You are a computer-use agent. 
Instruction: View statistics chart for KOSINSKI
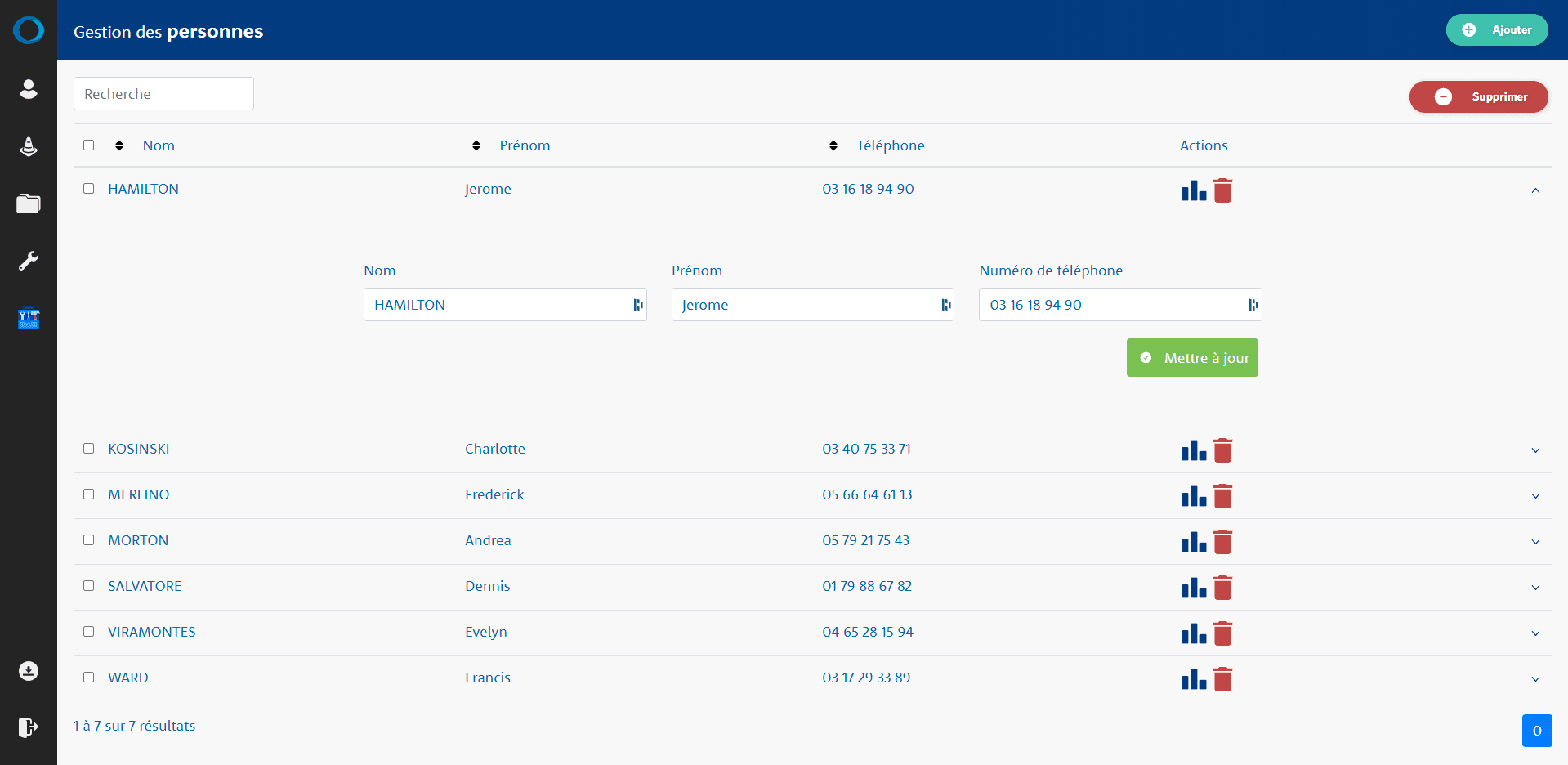tap(1194, 450)
